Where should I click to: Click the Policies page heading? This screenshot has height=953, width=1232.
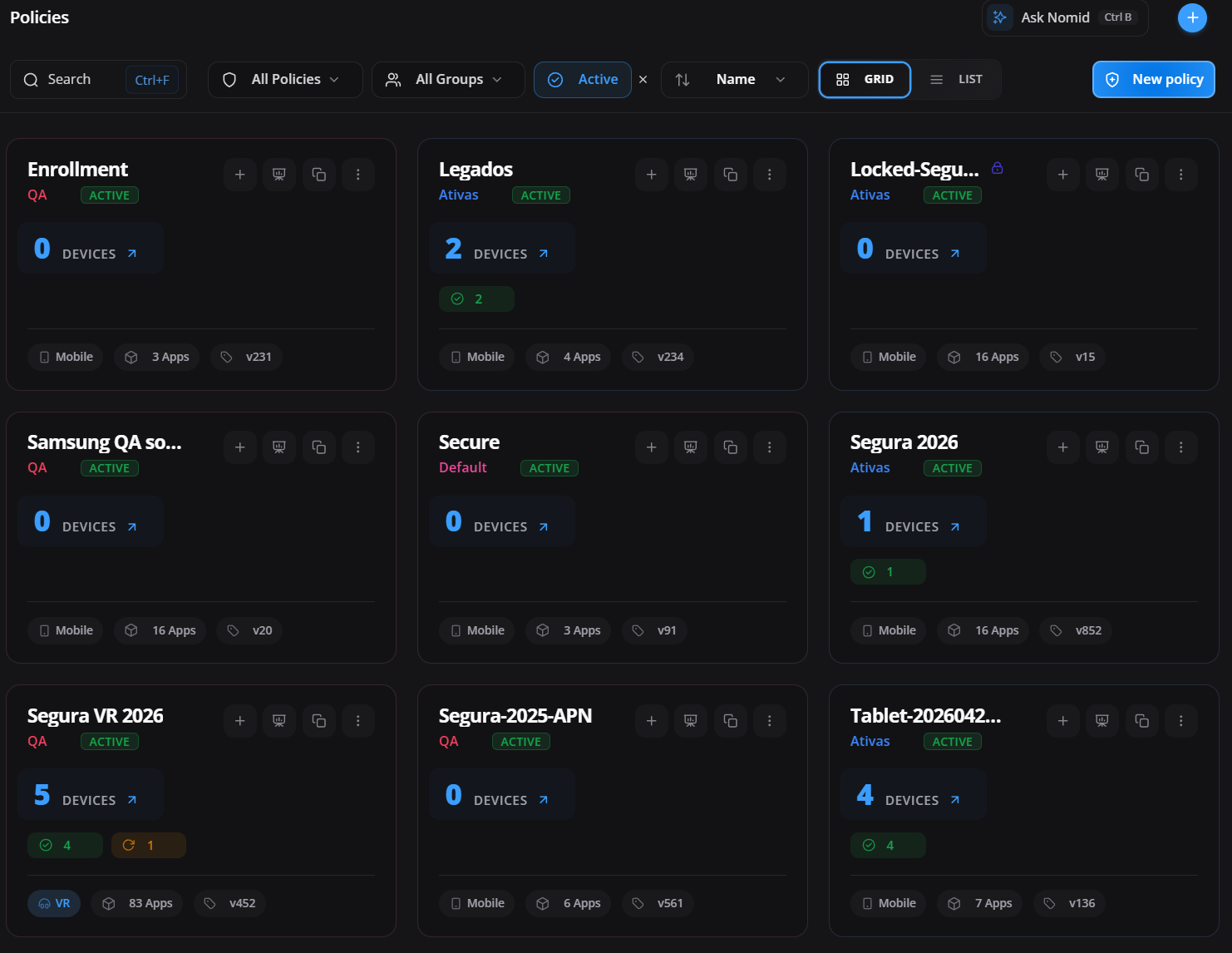tap(39, 17)
